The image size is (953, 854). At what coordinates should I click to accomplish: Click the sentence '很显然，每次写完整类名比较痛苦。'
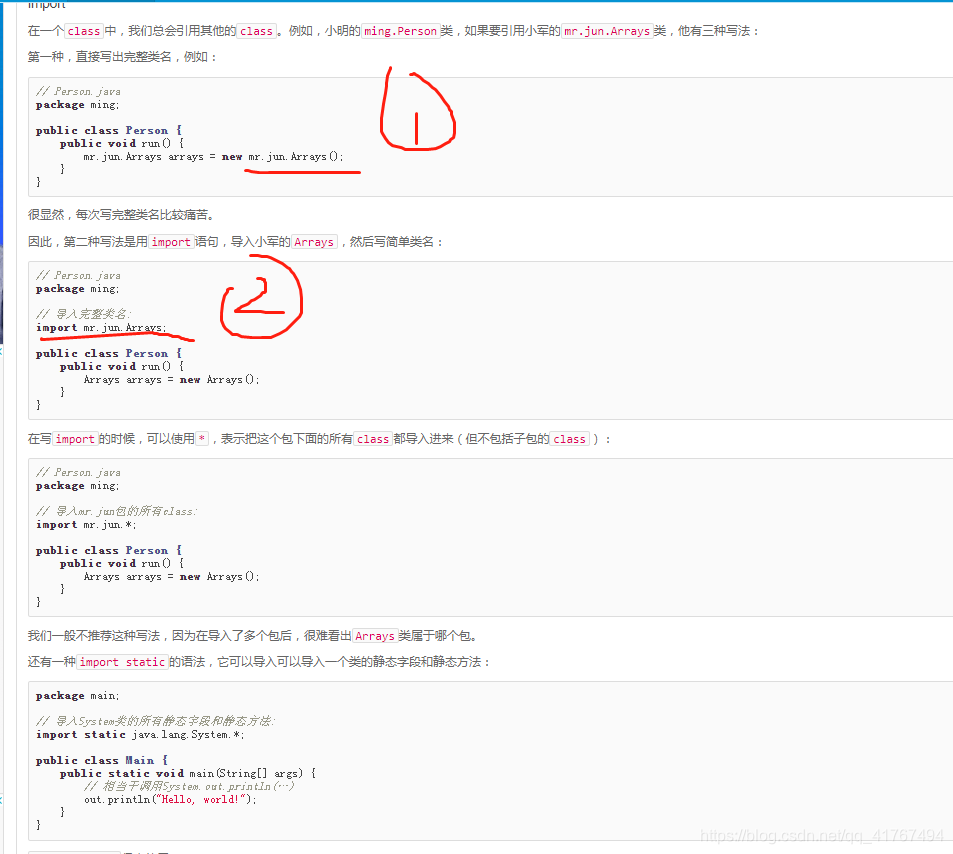pyautogui.click(x=121, y=215)
